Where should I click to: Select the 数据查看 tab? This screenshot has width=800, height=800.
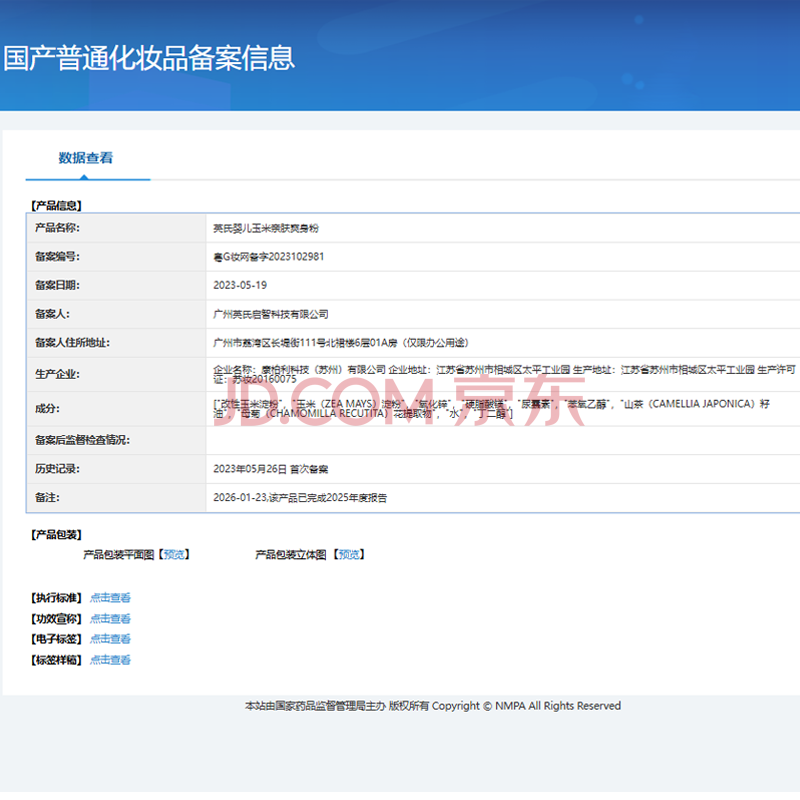(x=86, y=158)
